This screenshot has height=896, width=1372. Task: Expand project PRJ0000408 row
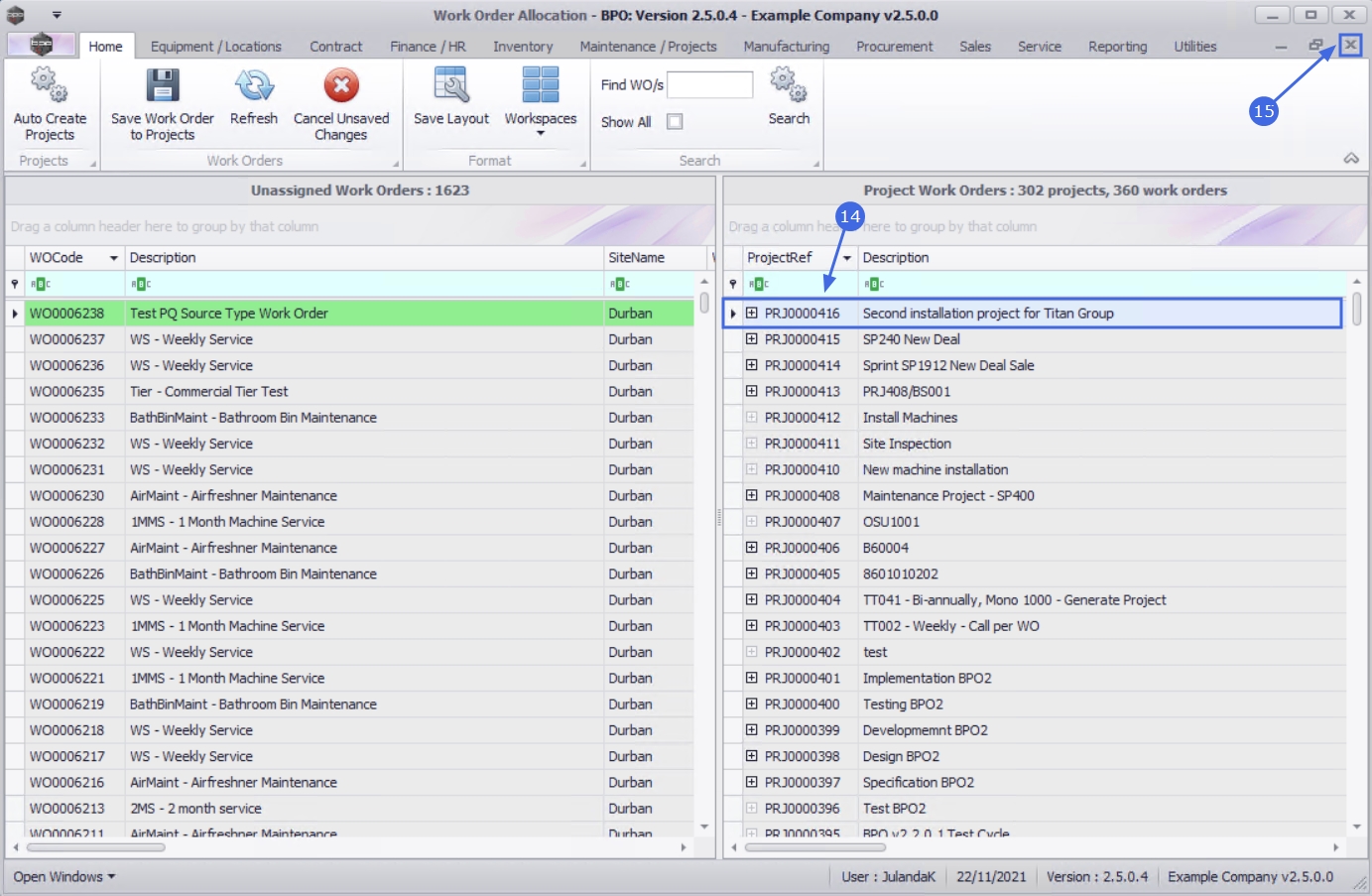coord(752,495)
